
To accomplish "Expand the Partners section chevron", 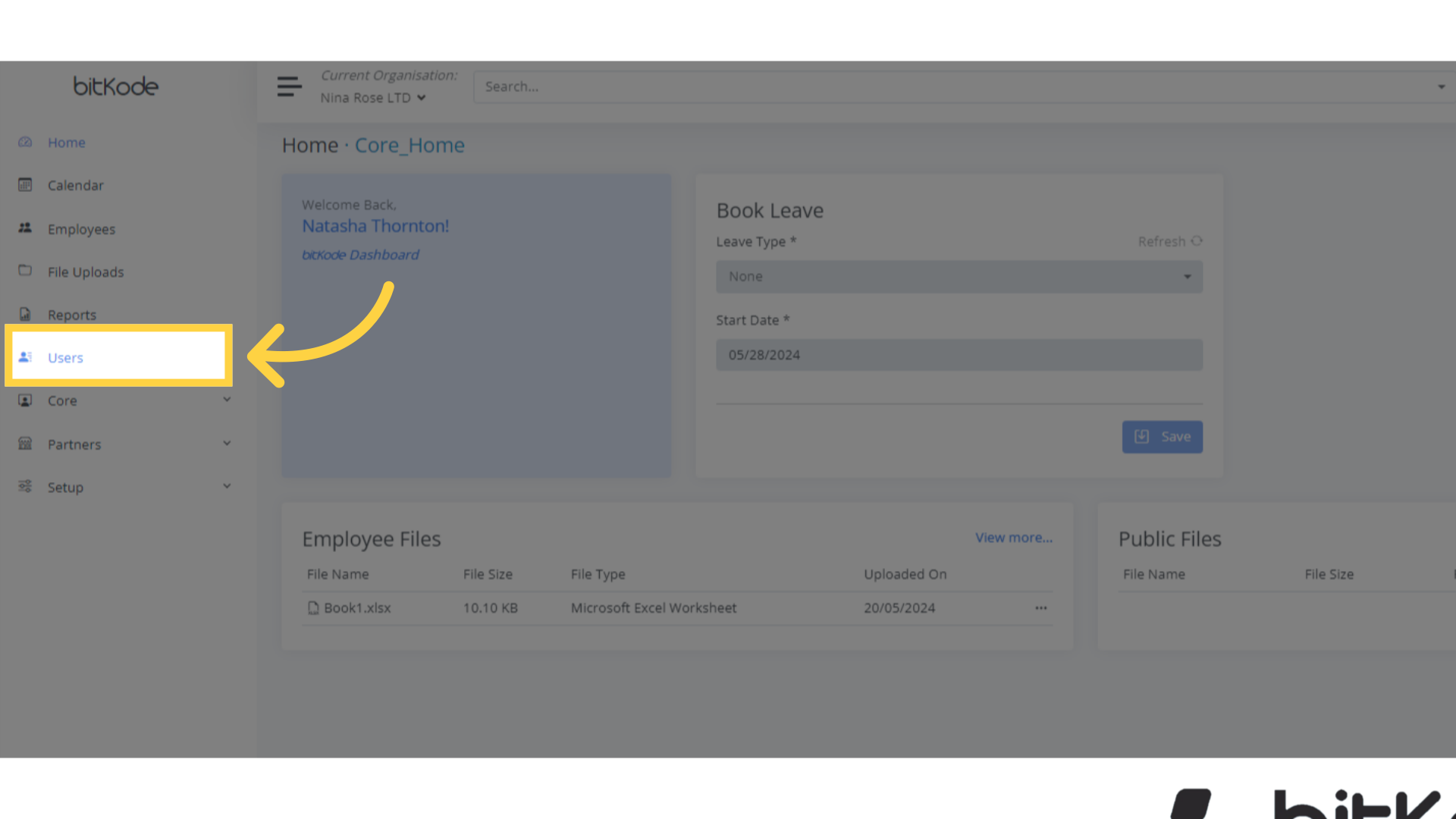I will click(227, 443).
